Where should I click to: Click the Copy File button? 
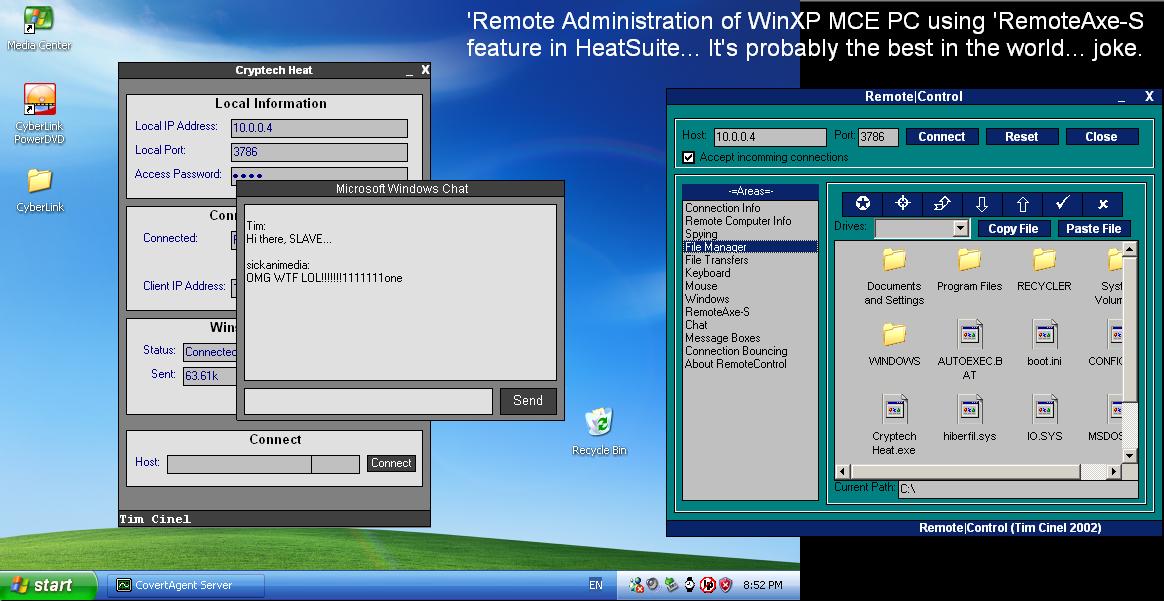pos(1012,229)
